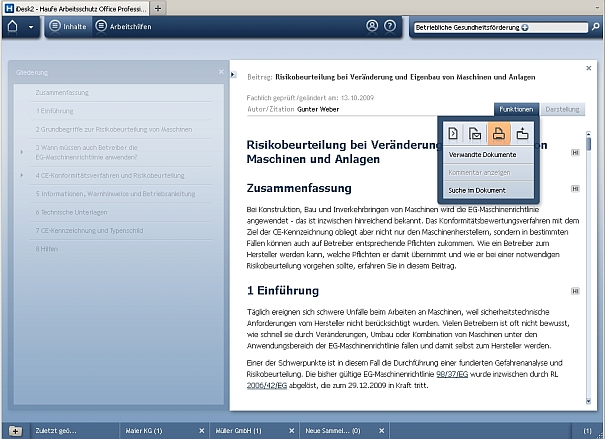Image resolution: width=605 pixels, height=439 pixels.
Task: Open a new tab with the plus button
Action: point(158,8)
